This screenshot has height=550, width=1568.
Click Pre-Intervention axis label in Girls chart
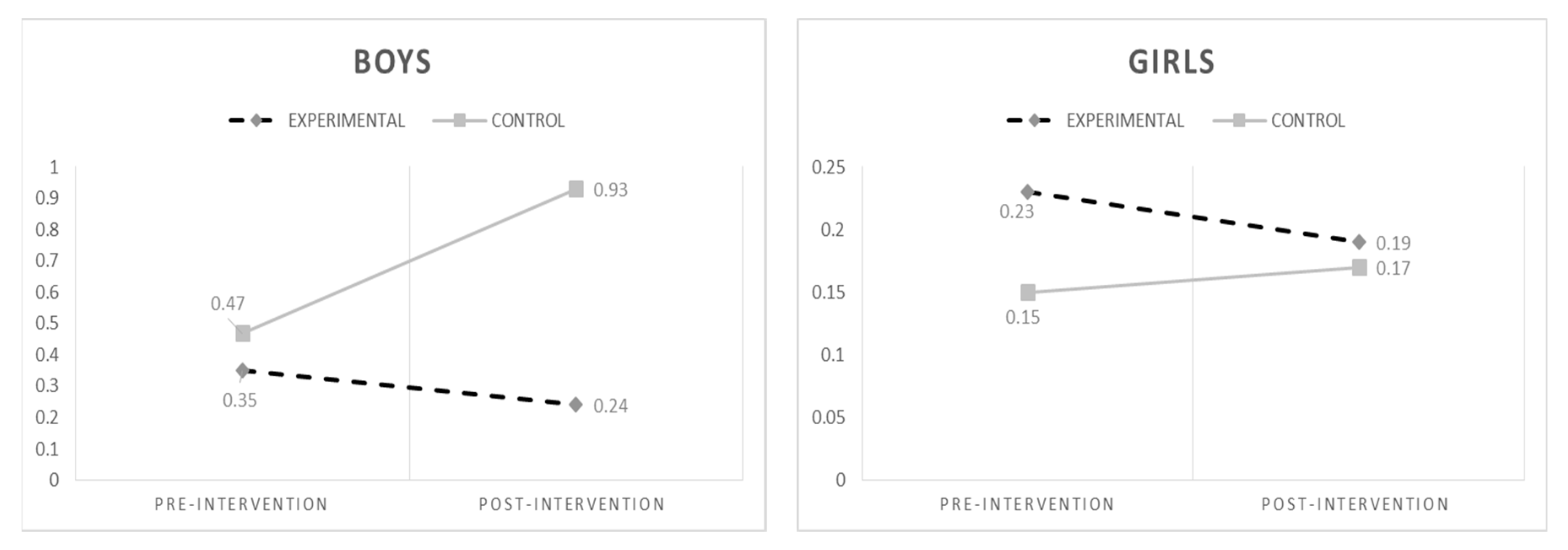click(x=1027, y=504)
